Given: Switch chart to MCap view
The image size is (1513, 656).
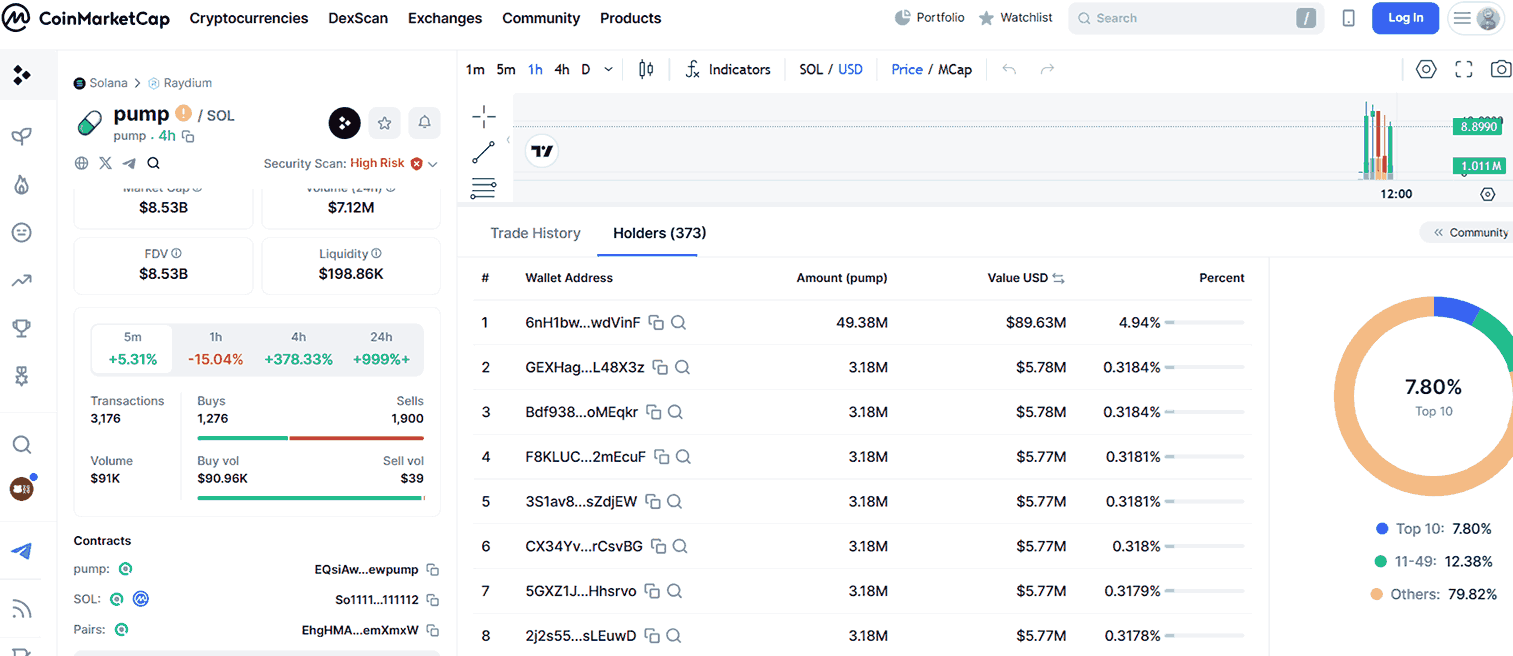Looking at the screenshot, I should pyautogui.click(x=955, y=69).
